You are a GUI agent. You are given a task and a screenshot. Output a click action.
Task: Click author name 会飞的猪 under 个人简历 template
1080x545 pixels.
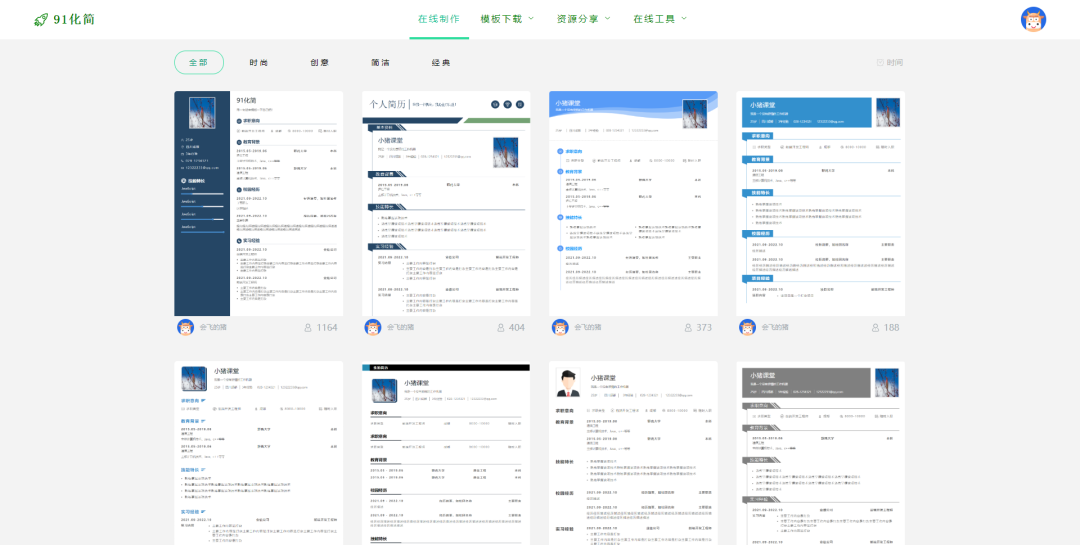400,327
